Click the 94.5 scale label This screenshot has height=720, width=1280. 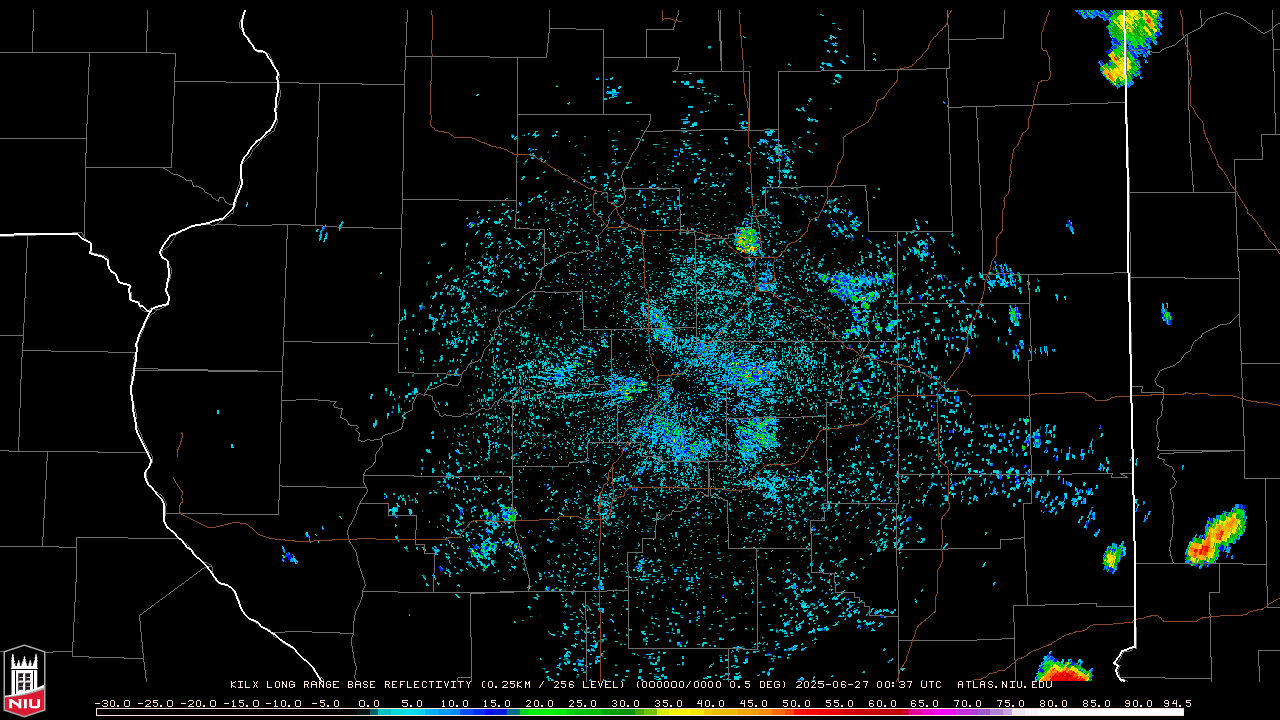coord(1177,704)
